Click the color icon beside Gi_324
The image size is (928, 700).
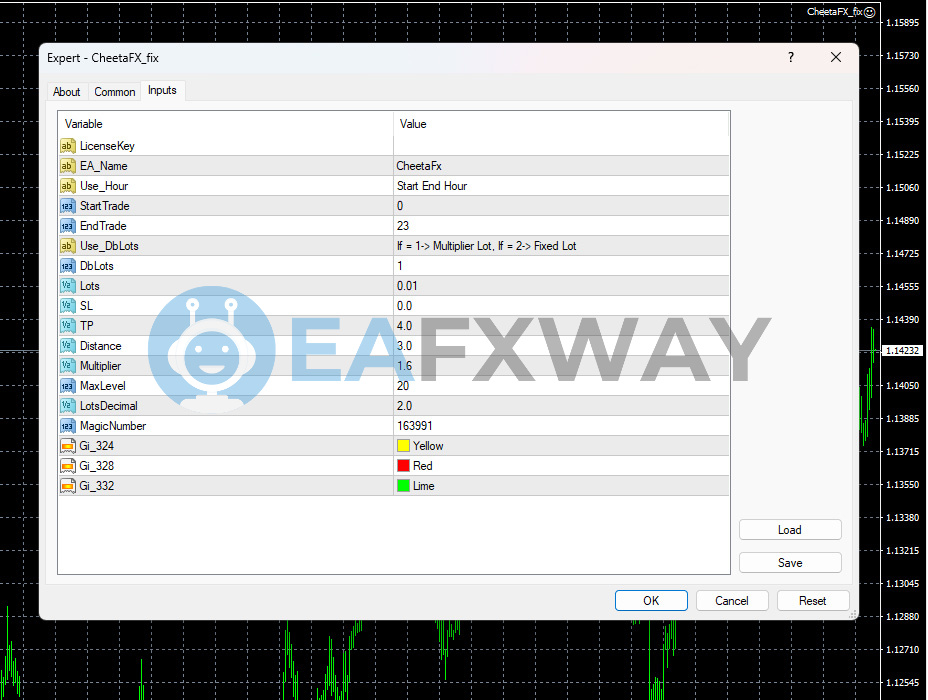pos(67,446)
